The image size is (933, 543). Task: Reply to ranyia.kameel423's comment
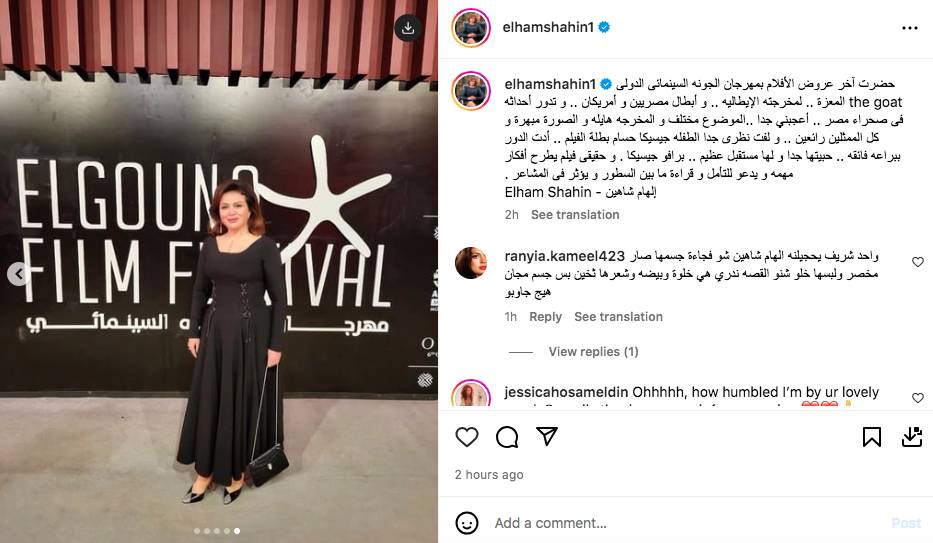(x=546, y=316)
